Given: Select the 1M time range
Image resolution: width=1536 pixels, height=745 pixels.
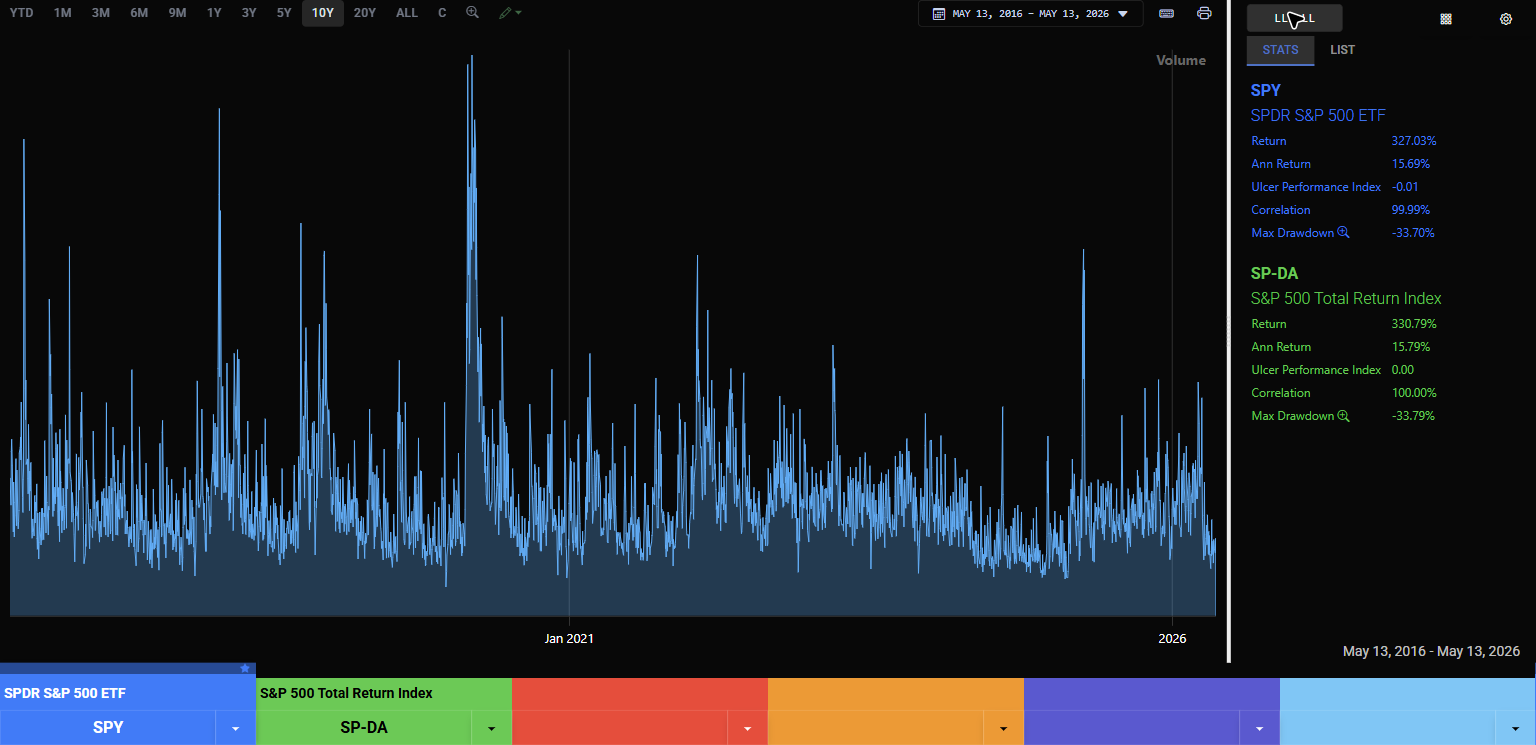Looking at the screenshot, I should [x=63, y=13].
